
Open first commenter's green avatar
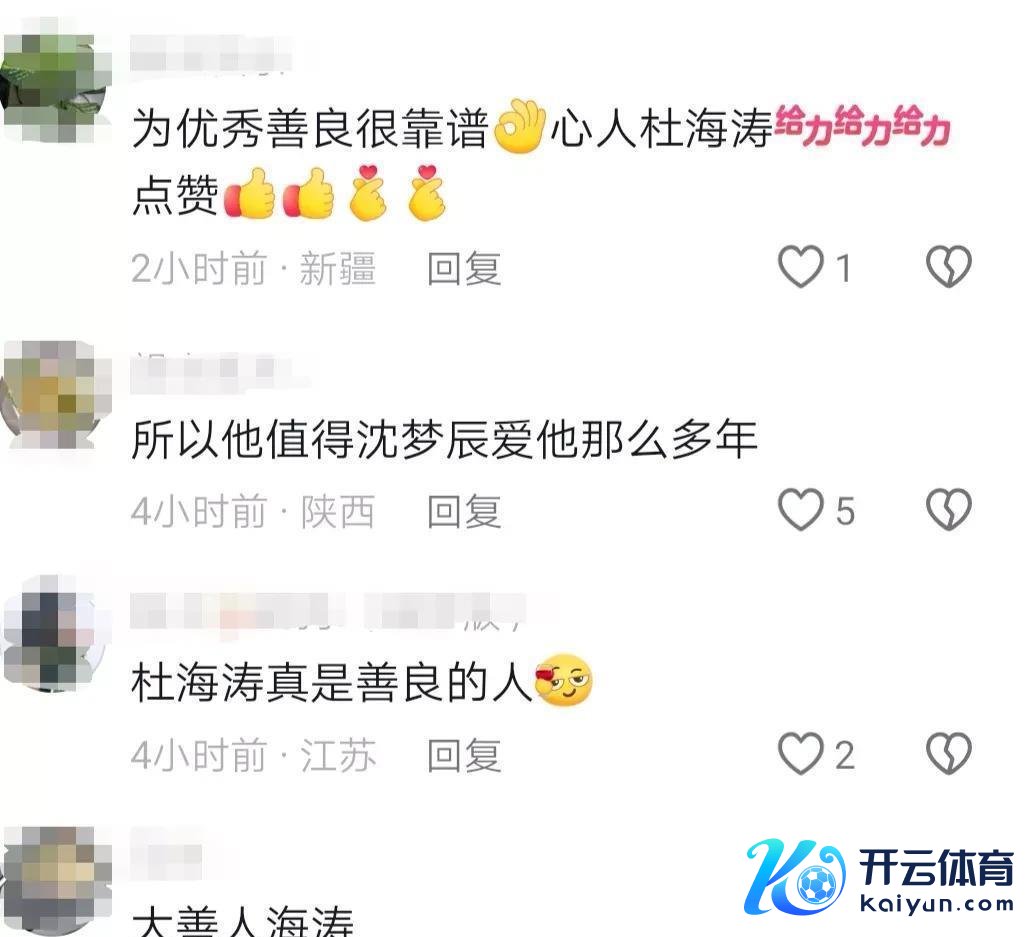[x=56, y=79]
